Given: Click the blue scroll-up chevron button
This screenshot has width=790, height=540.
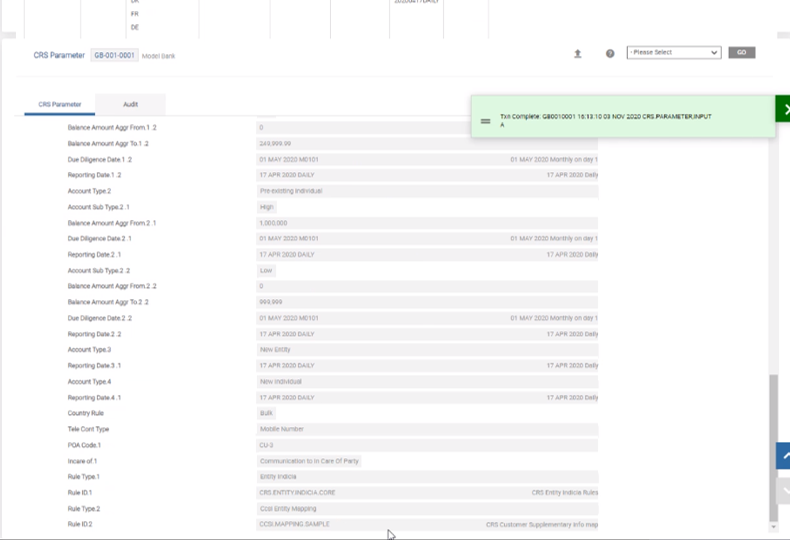Looking at the screenshot, I should point(783,456).
